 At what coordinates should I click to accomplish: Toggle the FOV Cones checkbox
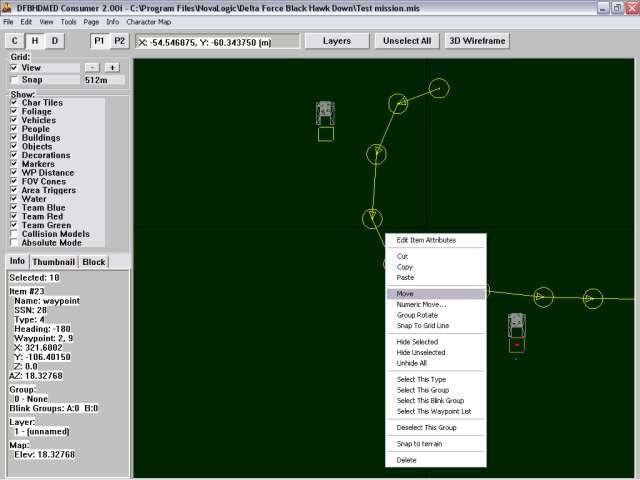point(14,181)
